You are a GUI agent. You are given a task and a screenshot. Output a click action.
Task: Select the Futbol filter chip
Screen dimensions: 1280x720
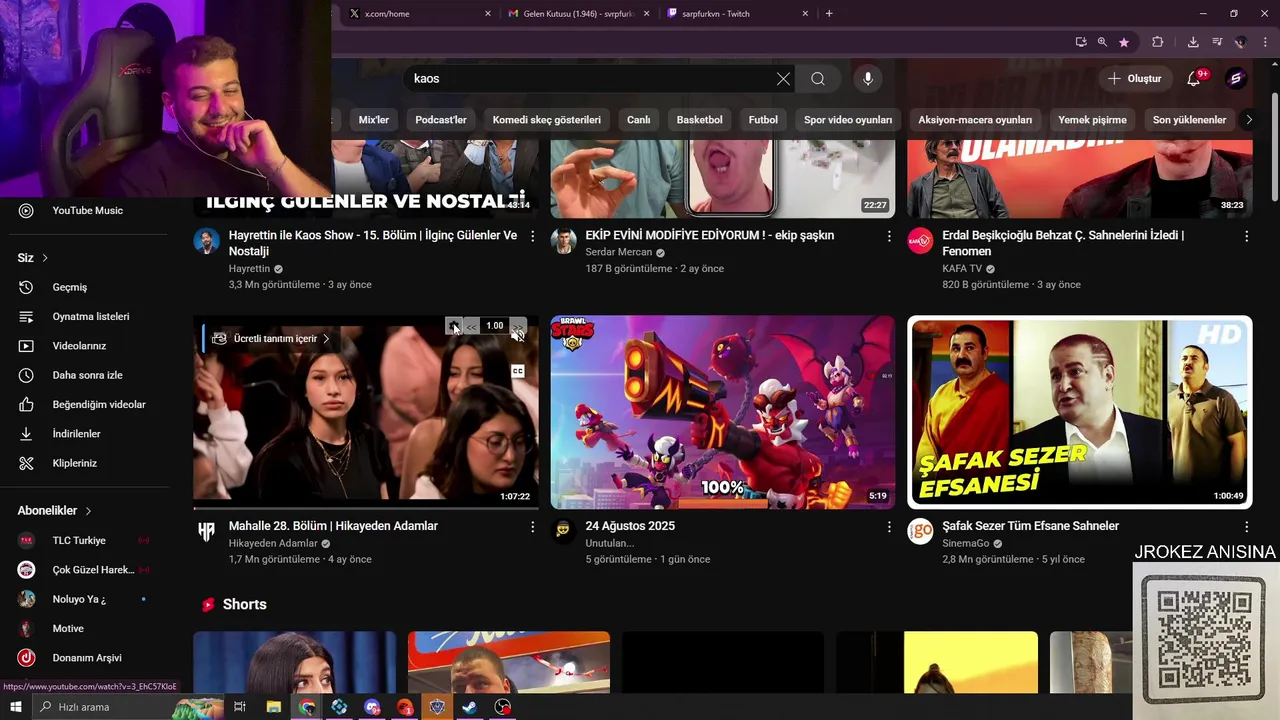763,120
